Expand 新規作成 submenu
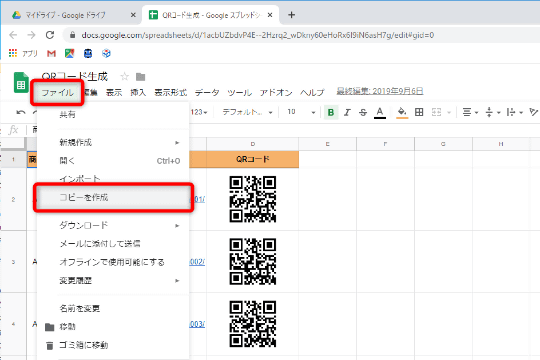Image resolution: width=540 pixels, height=360 pixels. [113, 142]
